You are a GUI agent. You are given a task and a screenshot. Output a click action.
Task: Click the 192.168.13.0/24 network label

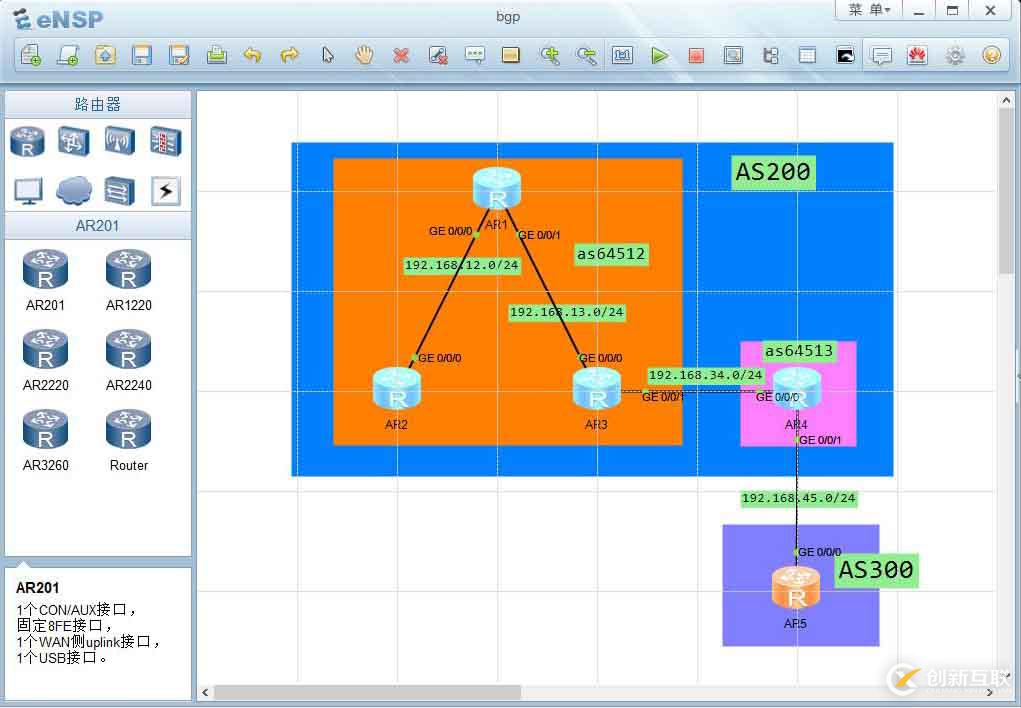tap(567, 313)
